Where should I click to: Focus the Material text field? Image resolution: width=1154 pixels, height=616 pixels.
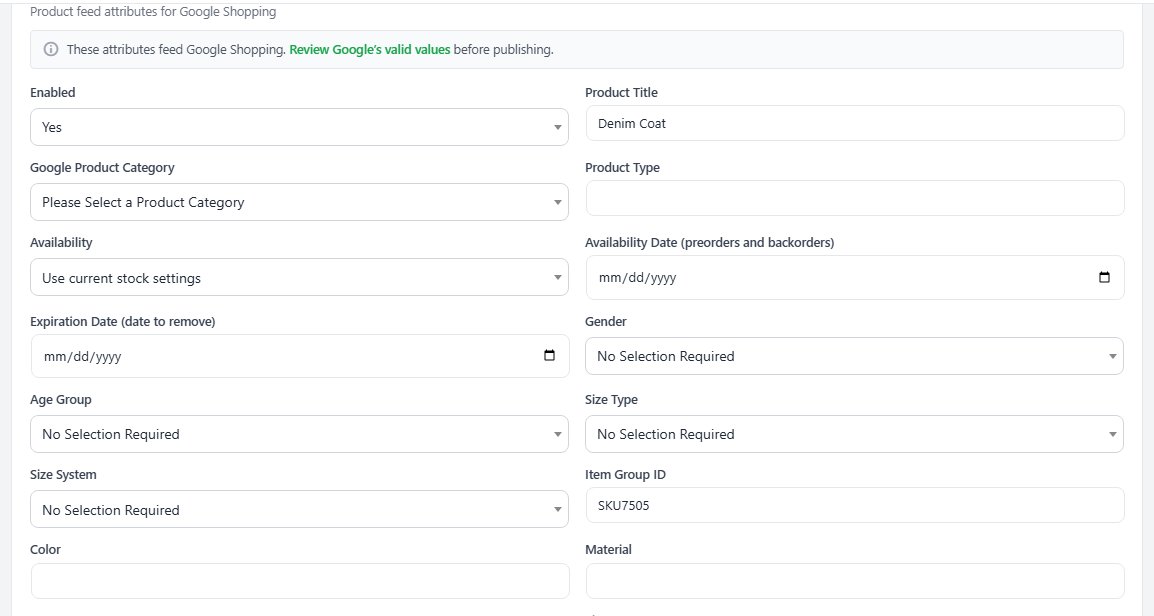(854, 581)
